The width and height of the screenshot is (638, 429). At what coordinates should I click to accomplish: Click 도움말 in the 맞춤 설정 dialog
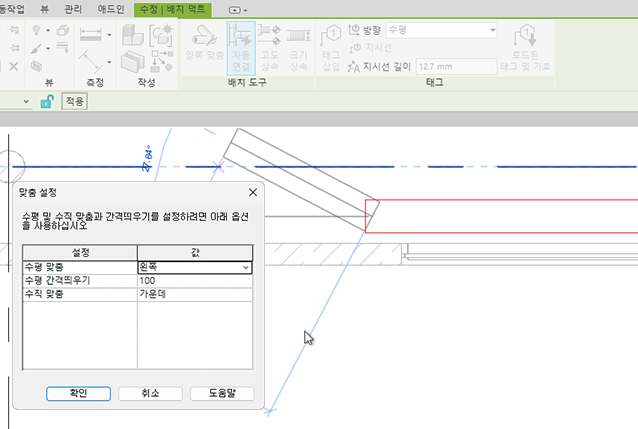(x=222, y=393)
